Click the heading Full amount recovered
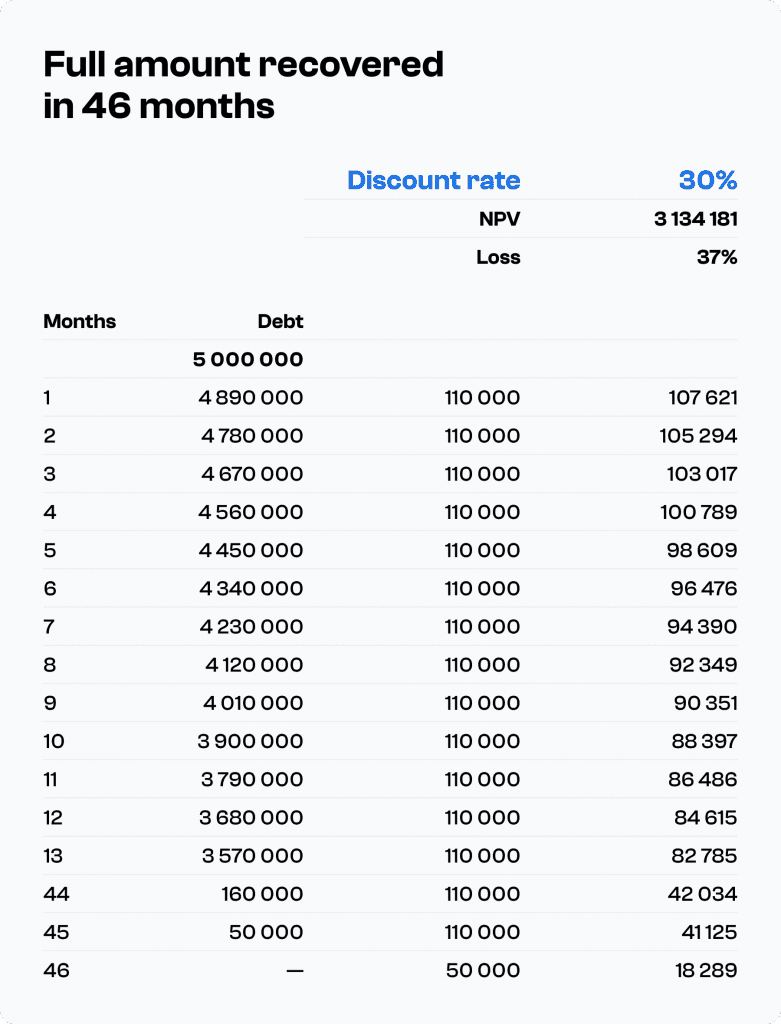Screen dimensions: 781x1024 [x=244, y=64]
